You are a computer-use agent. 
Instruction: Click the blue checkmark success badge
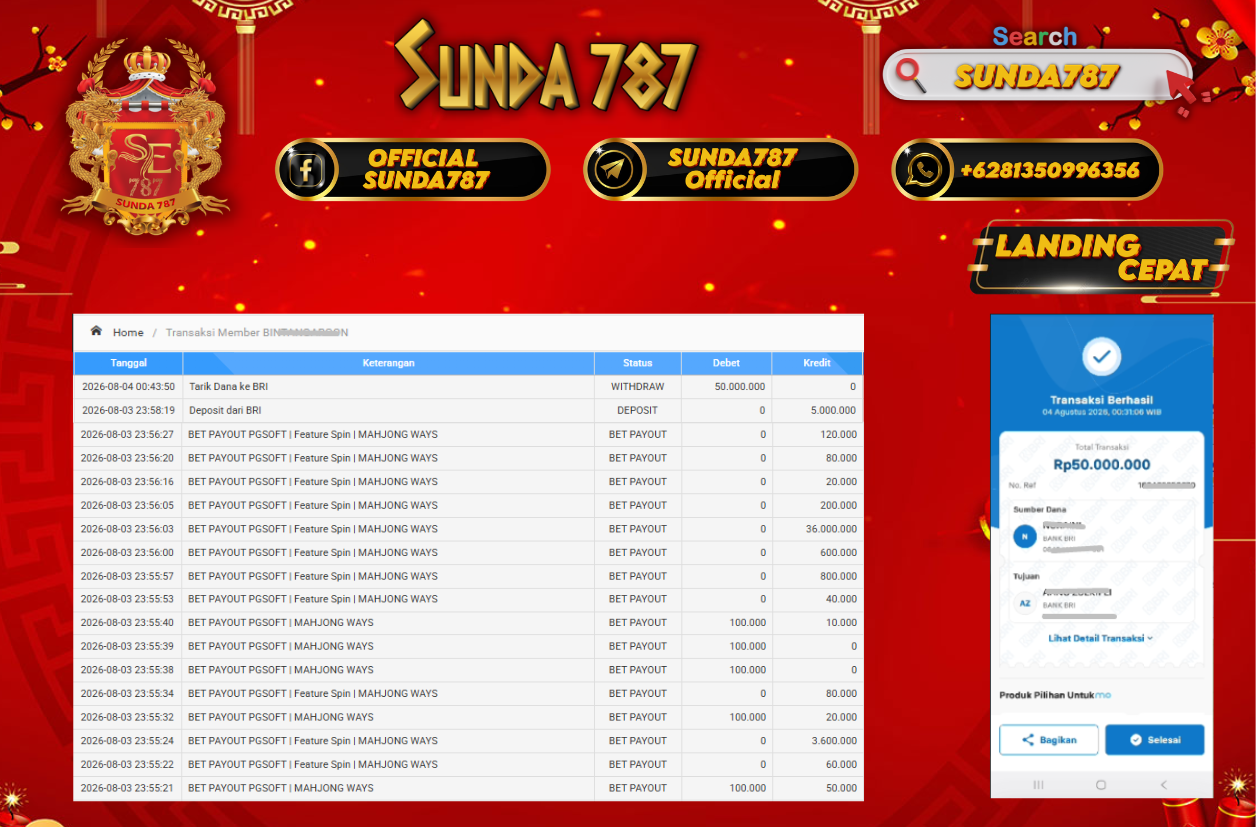pyautogui.click(x=1102, y=356)
